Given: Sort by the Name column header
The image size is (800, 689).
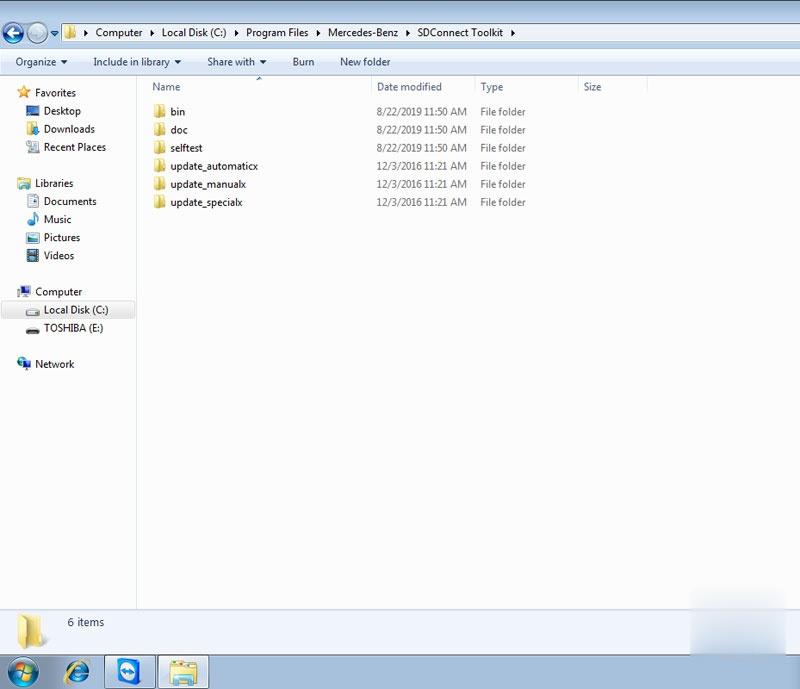Looking at the screenshot, I should pos(166,87).
